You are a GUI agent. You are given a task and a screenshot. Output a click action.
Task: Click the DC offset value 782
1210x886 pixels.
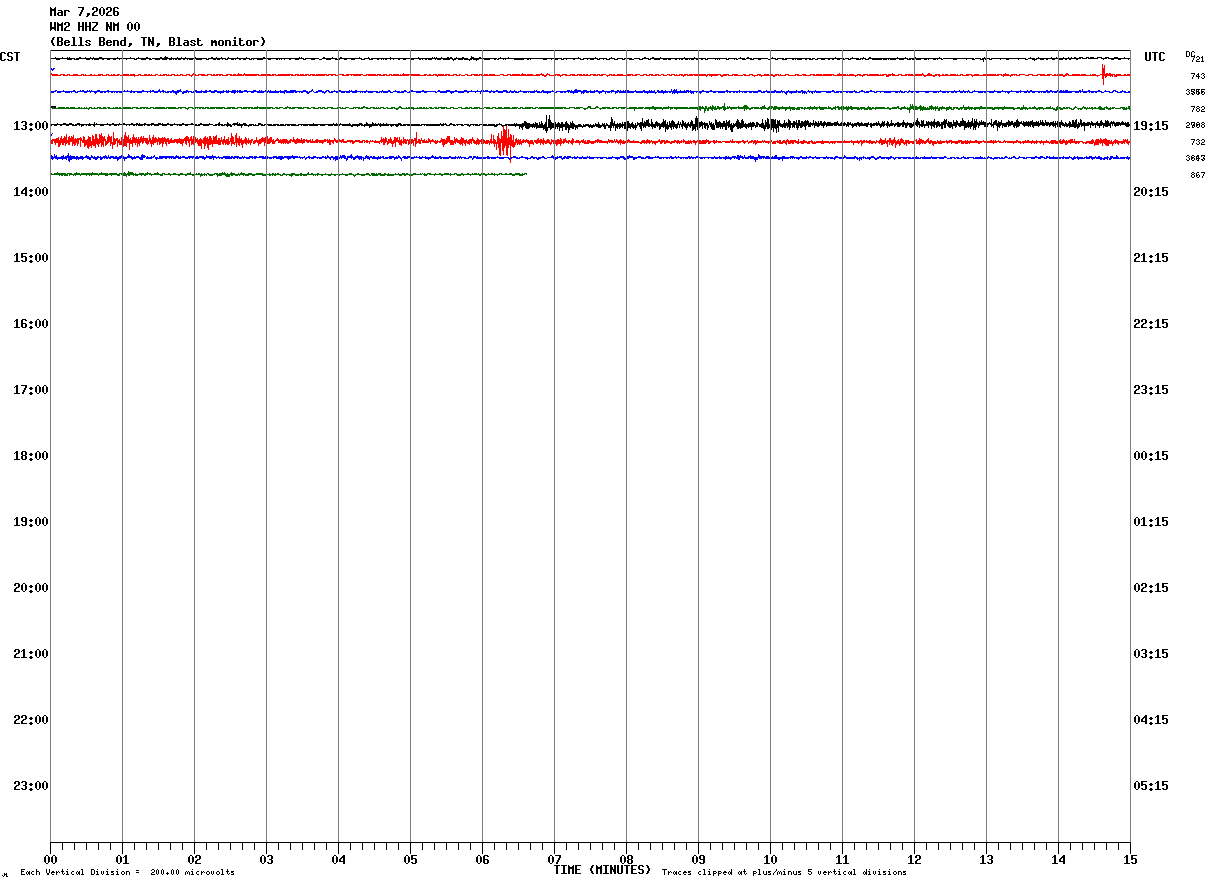[x=1197, y=109]
